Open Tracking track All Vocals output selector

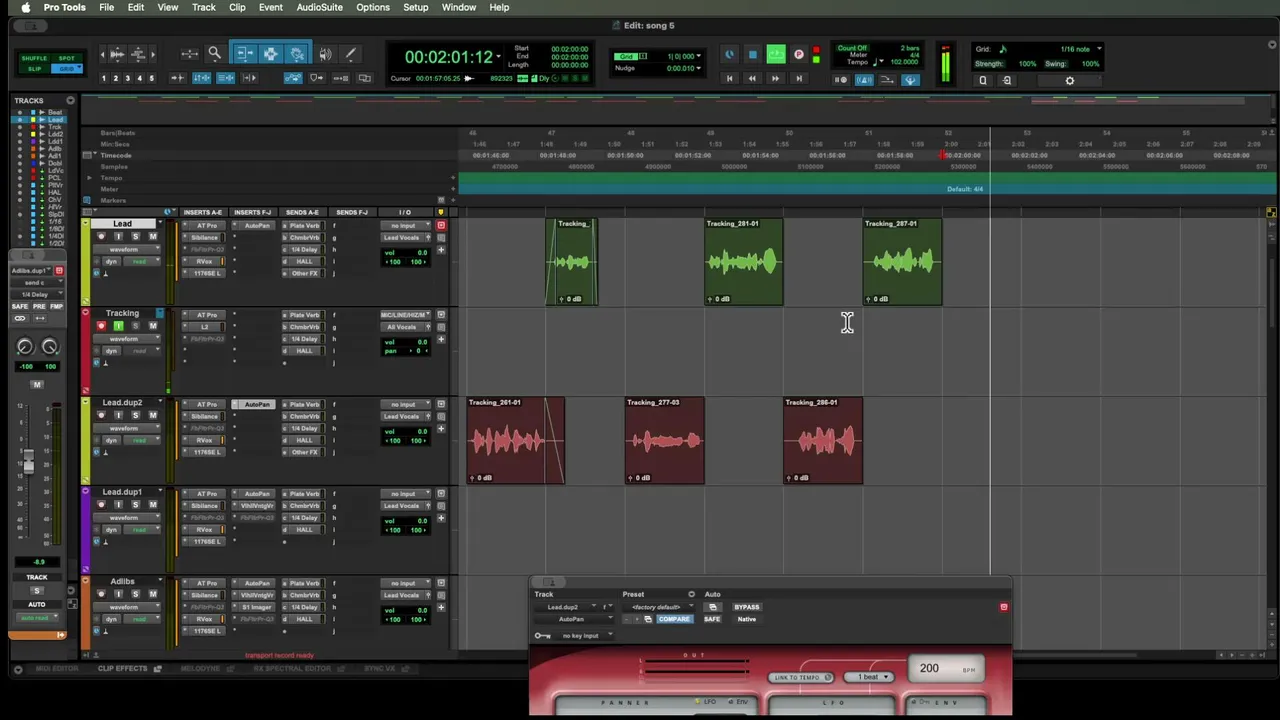(x=404, y=327)
